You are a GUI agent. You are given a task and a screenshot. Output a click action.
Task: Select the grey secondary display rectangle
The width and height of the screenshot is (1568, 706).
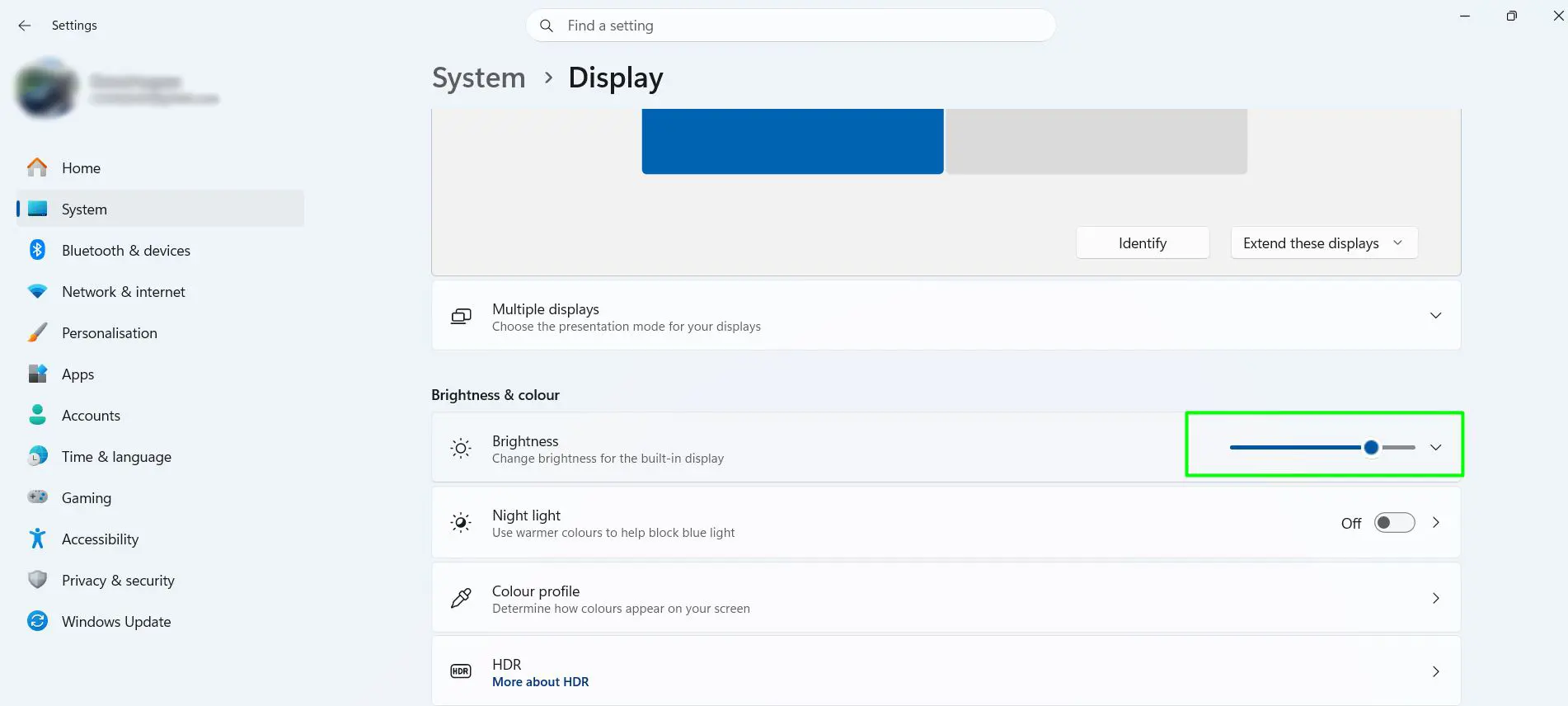point(1096,141)
